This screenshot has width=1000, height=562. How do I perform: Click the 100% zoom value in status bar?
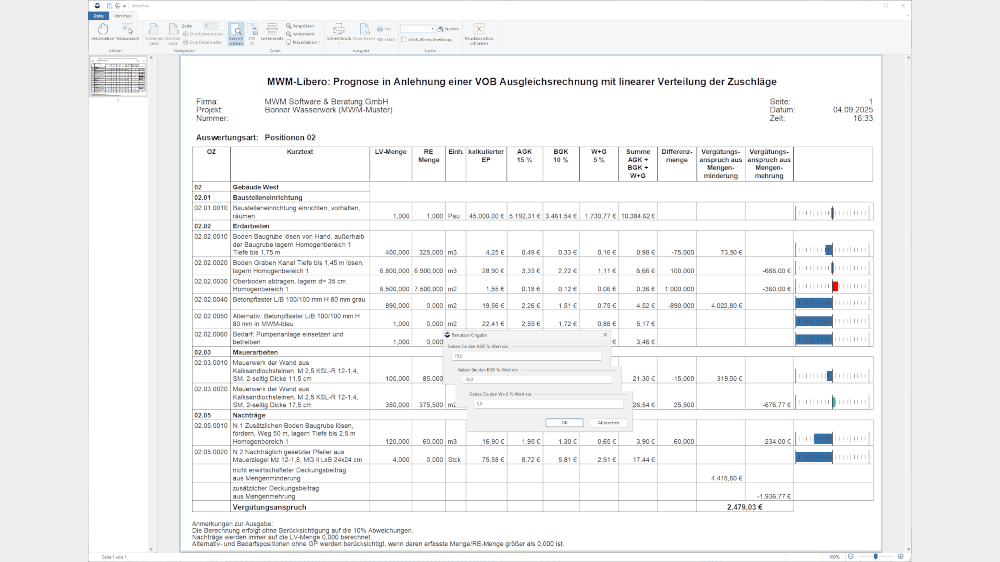click(x=835, y=557)
